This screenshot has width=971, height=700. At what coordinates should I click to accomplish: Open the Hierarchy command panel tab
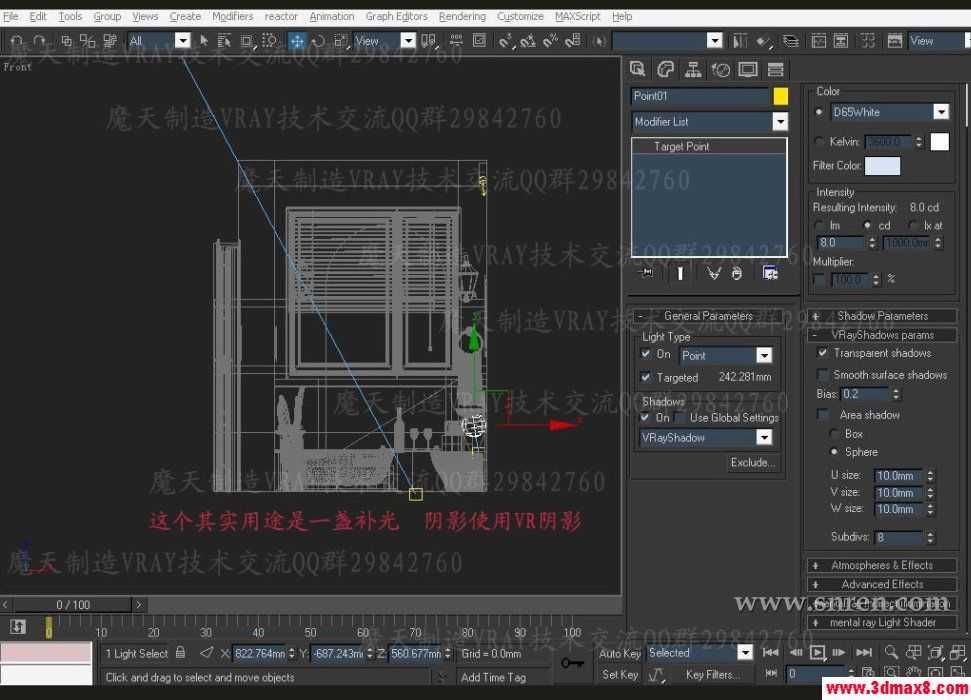point(693,69)
